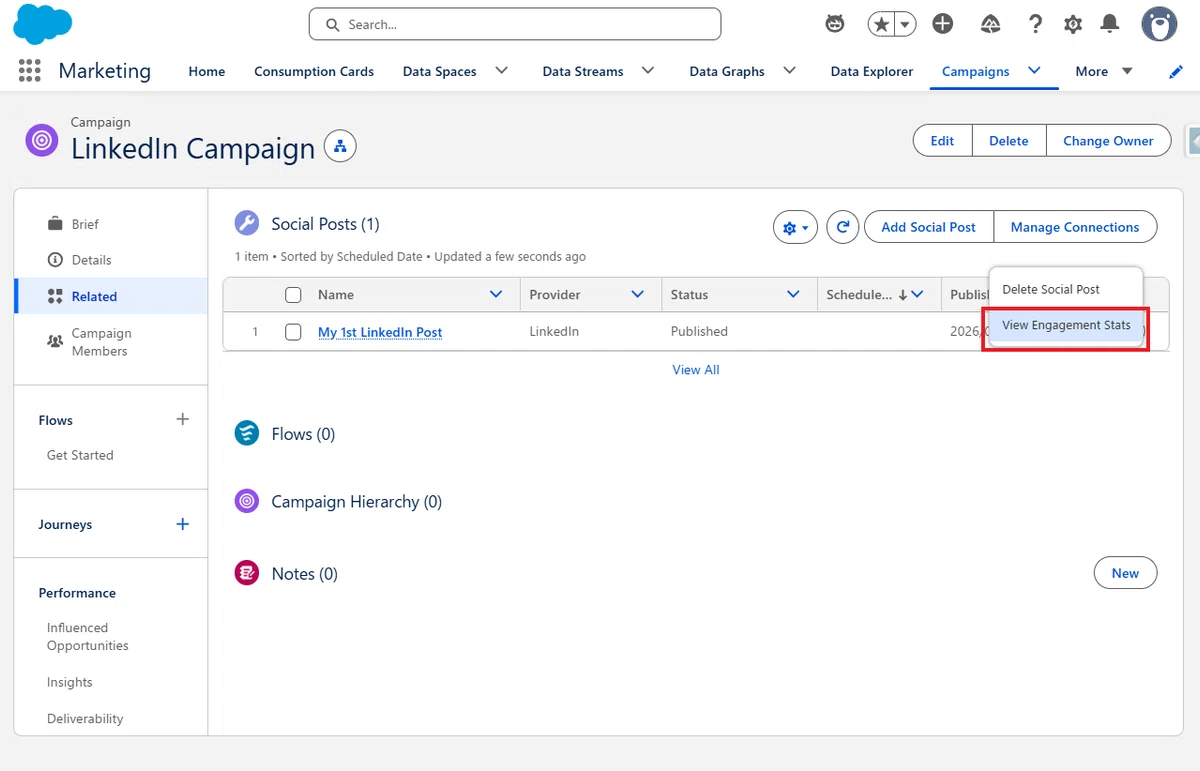Click the Change Owner button

point(1108,141)
